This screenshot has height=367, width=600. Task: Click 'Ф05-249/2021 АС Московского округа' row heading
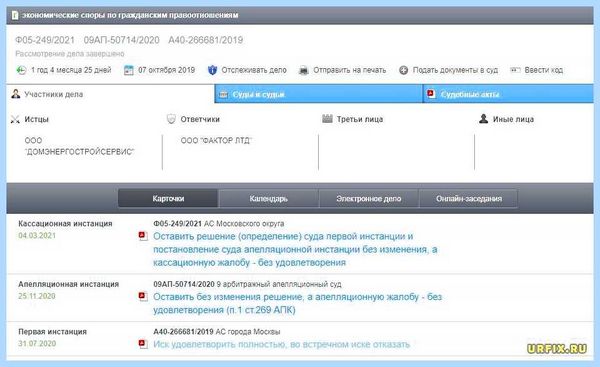coord(218,223)
